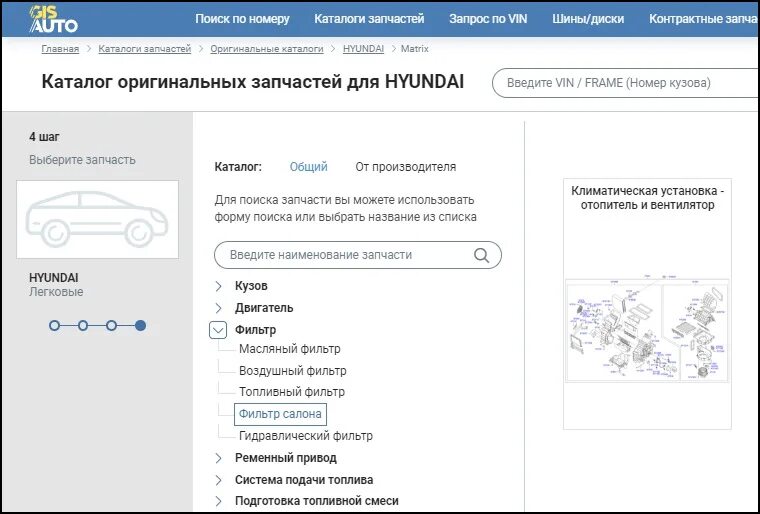Open Запрос по VIN menu
This screenshot has width=760, height=514.
488,19
